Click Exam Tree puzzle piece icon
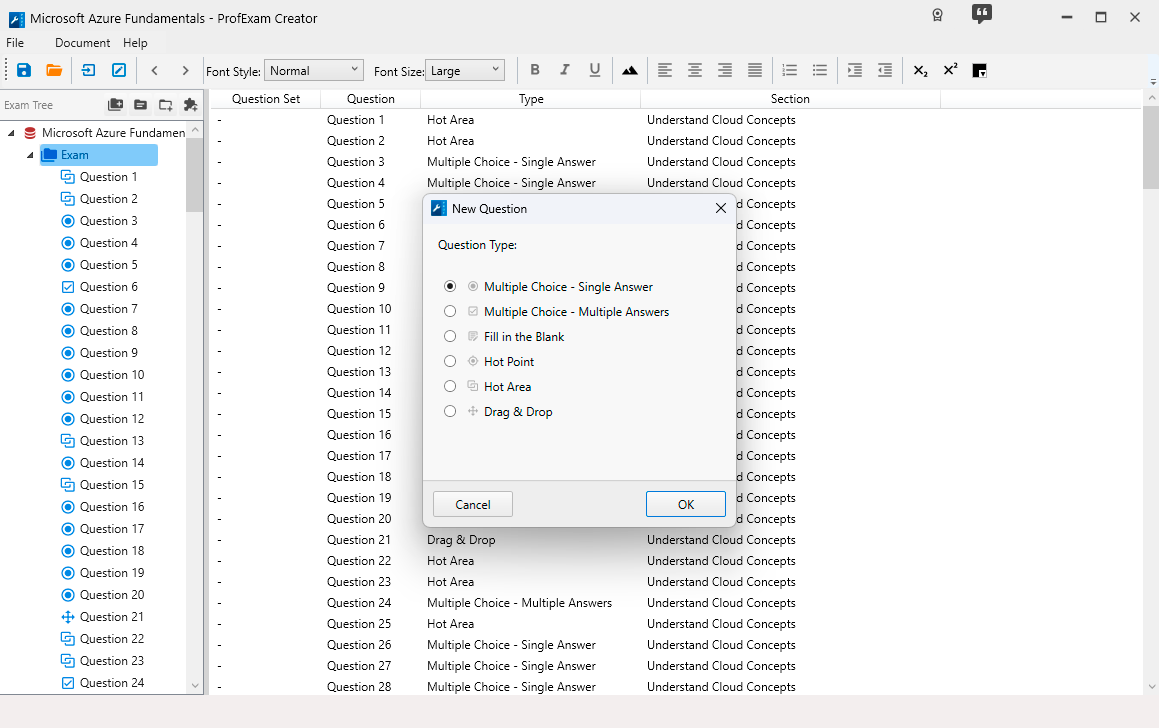This screenshot has width=1159, height=728. coord(191,105)
